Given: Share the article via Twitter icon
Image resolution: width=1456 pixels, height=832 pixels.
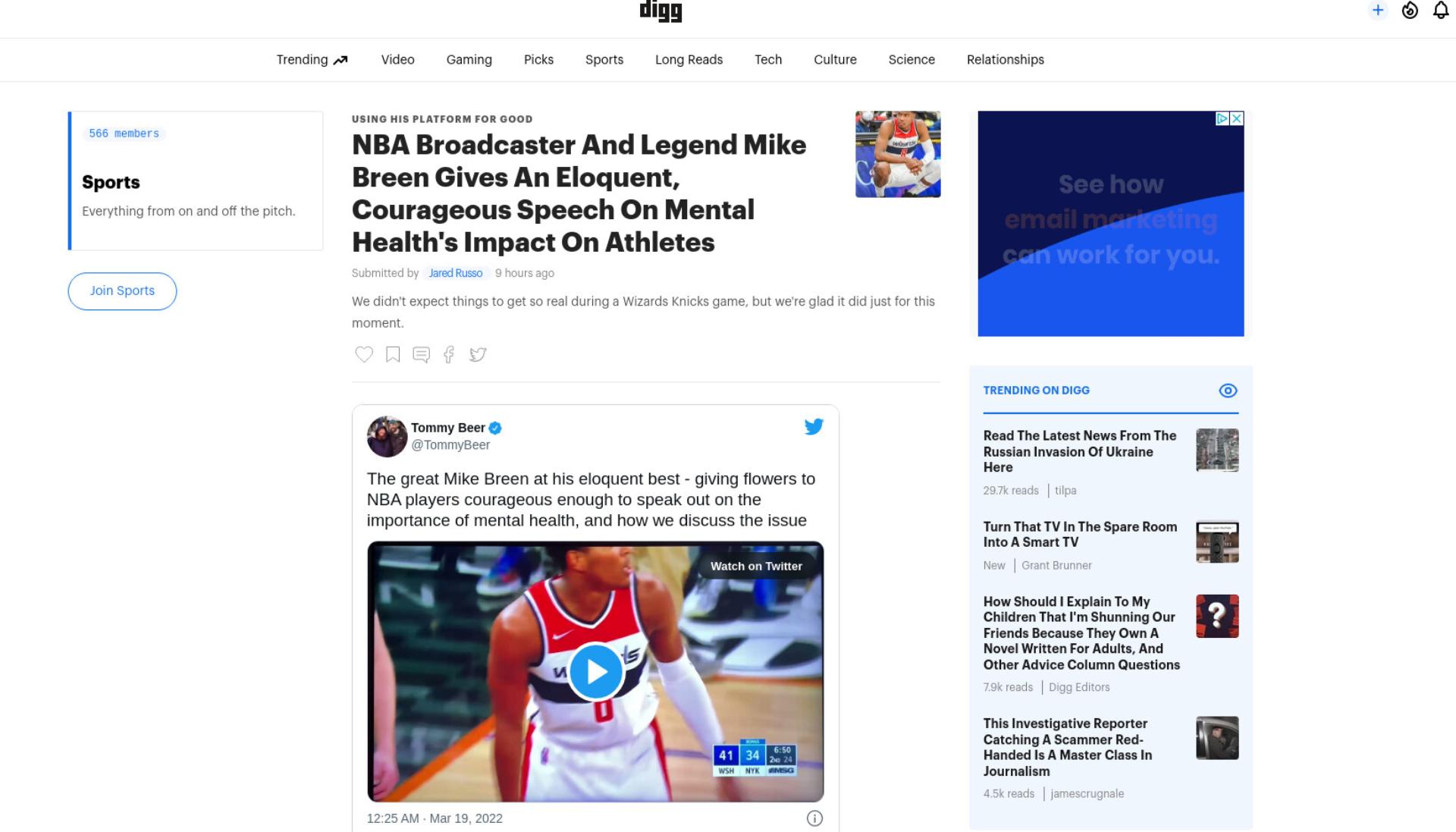Looking at the screenshot, I should pyautogui.click(x=478, y=354).
